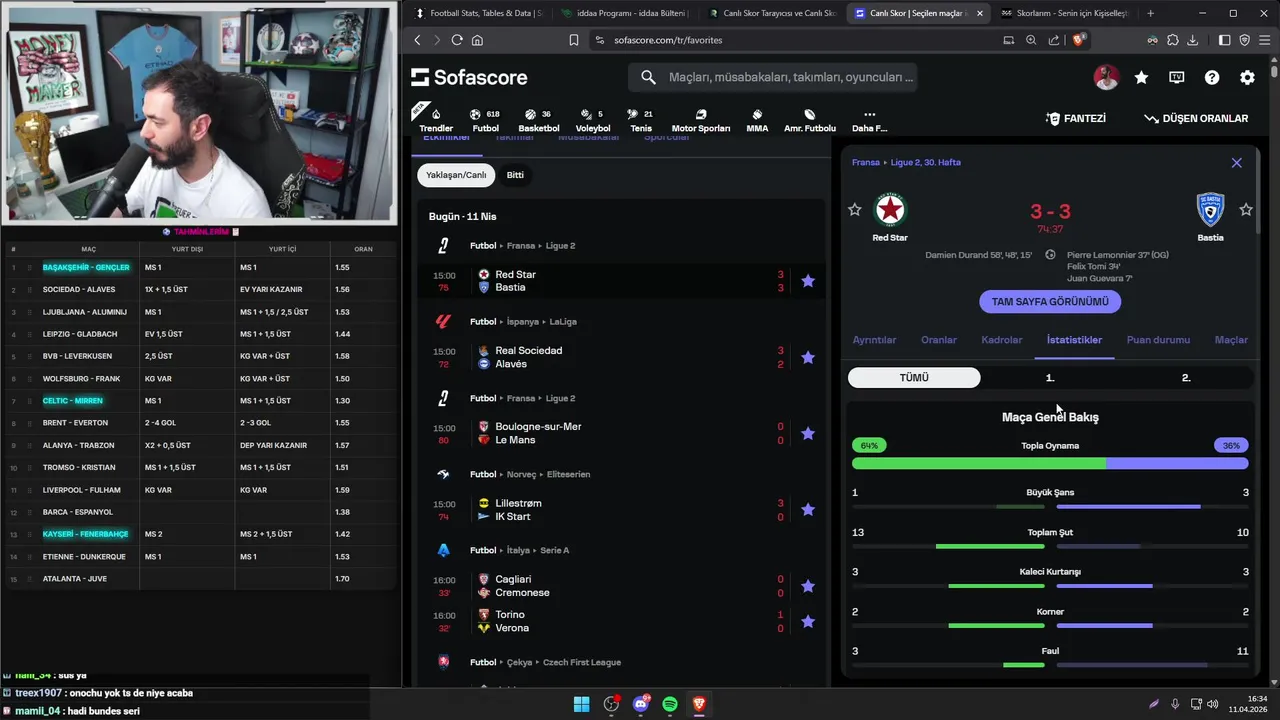Bookmark this page with the bookmark icon
This screenshot has height=720, width=1280.
[x=574, y=40]
